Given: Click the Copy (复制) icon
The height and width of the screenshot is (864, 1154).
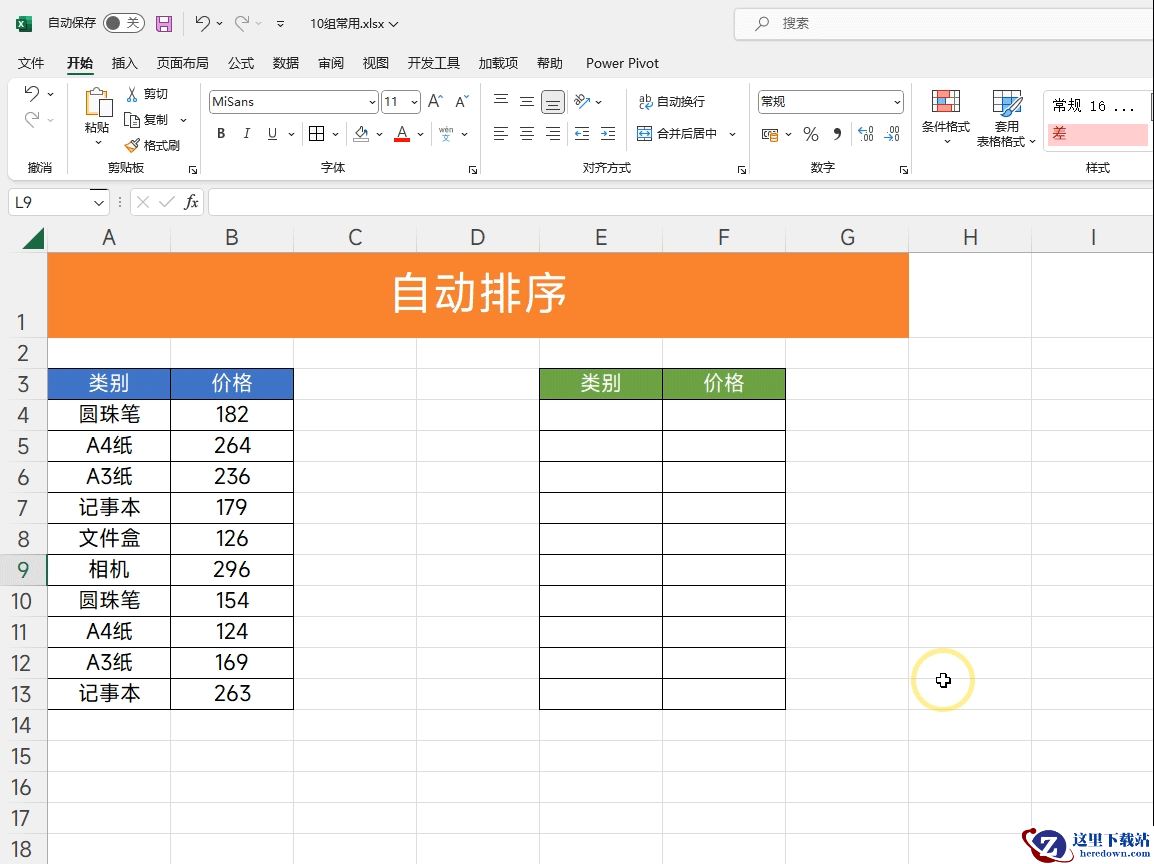Looking at the screenshot, I should pyautogui.click(x=132, y=120).
